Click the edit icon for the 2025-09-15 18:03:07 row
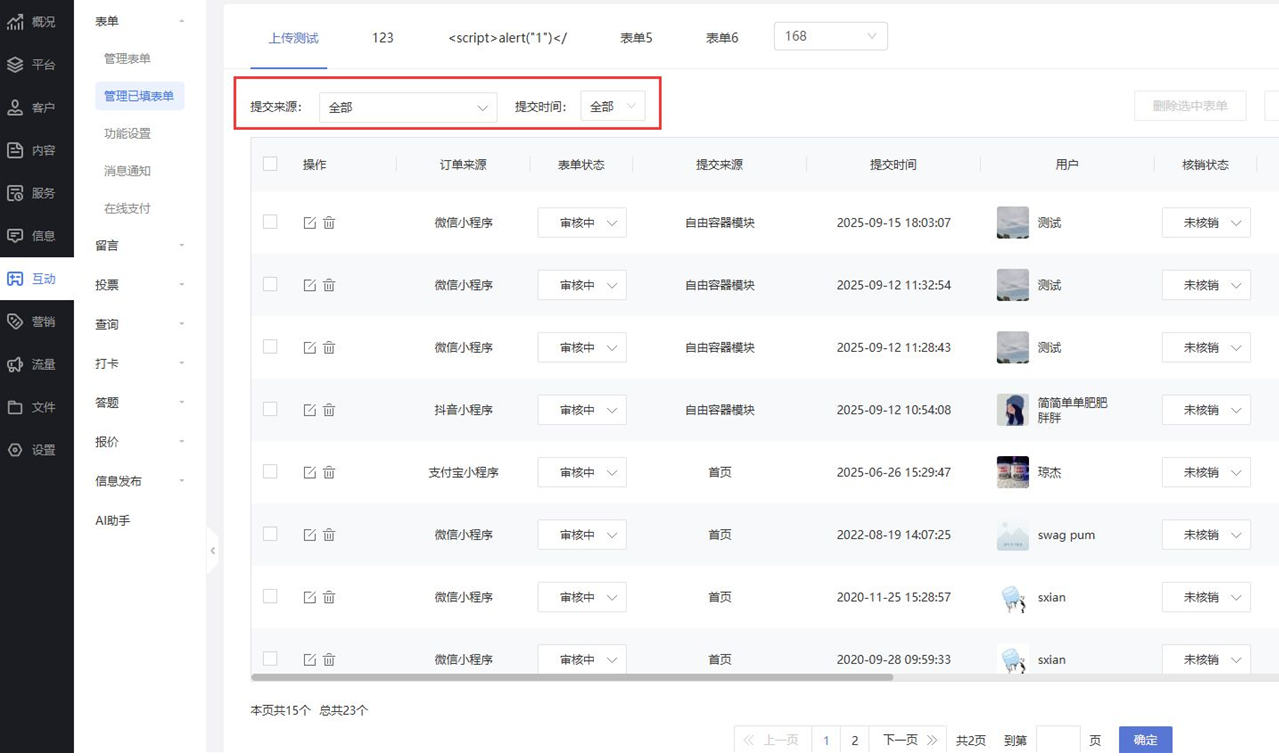This screenshot has height=756, width=1279. 309,223
